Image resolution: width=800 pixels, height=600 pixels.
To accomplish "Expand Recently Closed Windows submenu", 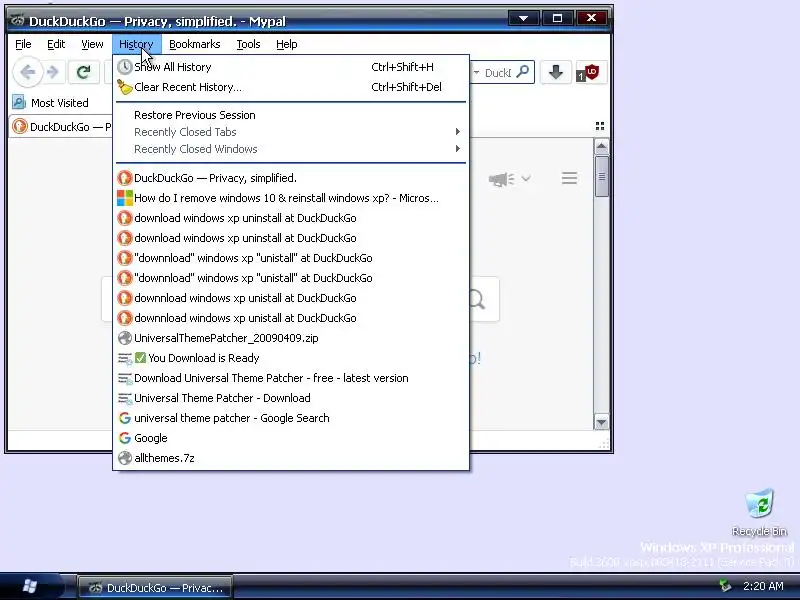I will pos(291,149).
